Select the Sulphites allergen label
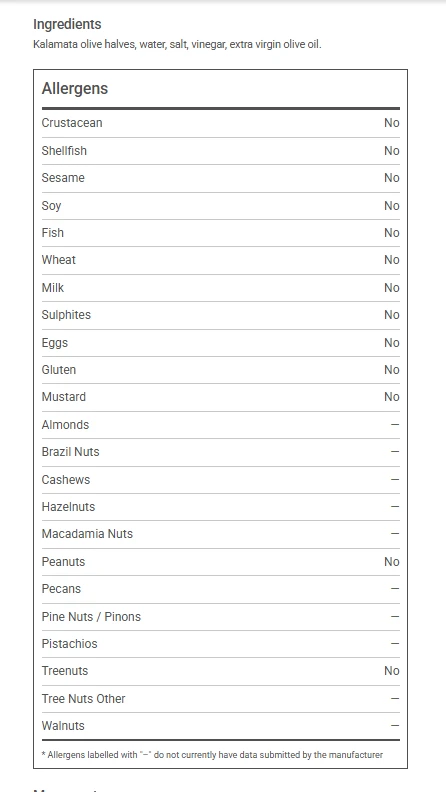Viewport: 446px width, 792px height. pyautogui.click(x=66, y=315)
